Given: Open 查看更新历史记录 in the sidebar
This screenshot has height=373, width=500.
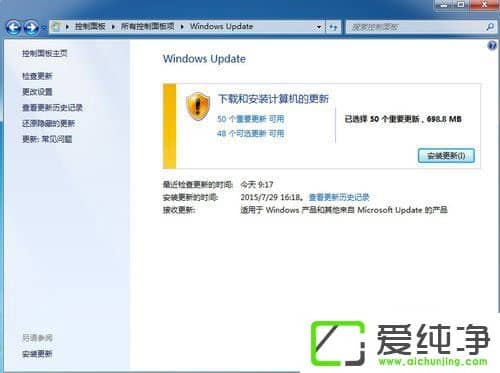Looking at the screenshot, I should (52, 108).
